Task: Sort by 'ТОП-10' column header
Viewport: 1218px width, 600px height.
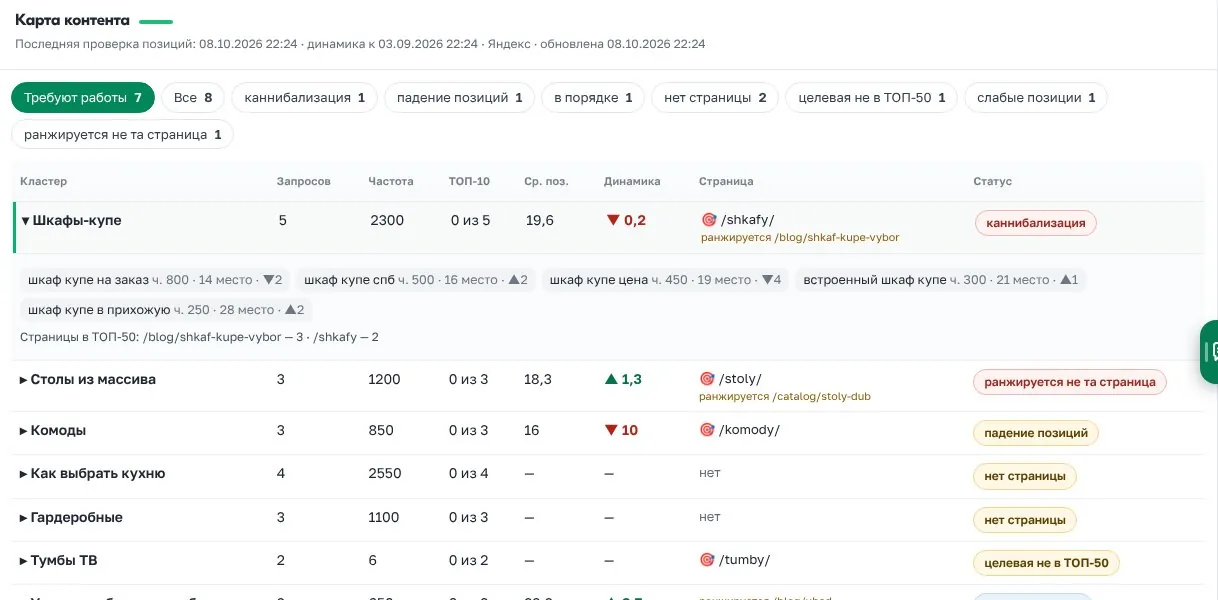Action: point(469,181)
